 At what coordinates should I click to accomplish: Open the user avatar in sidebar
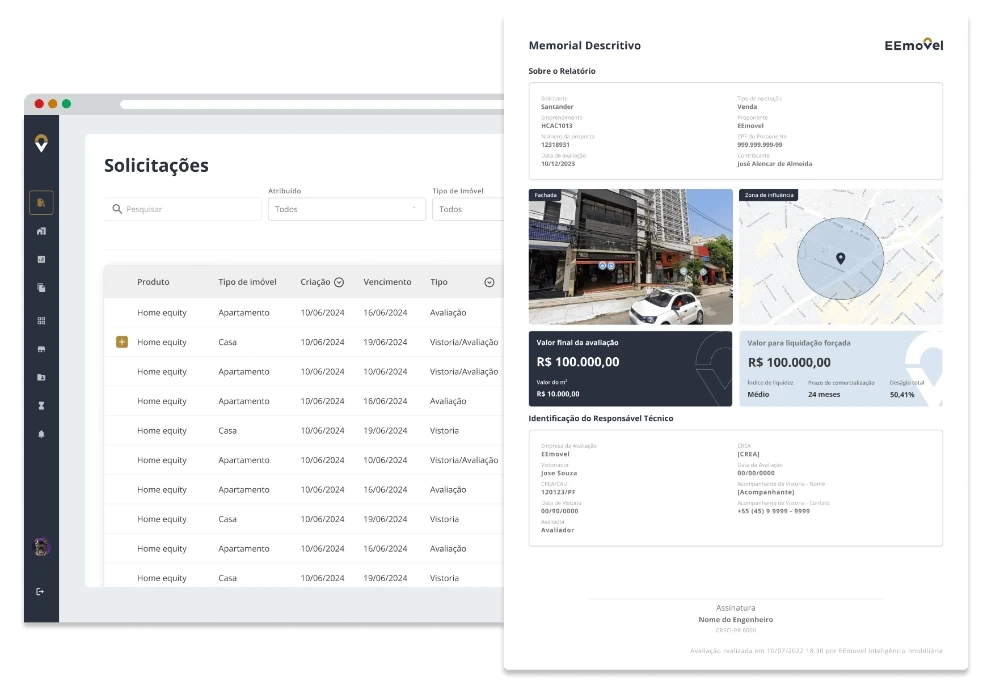point(41,547)
